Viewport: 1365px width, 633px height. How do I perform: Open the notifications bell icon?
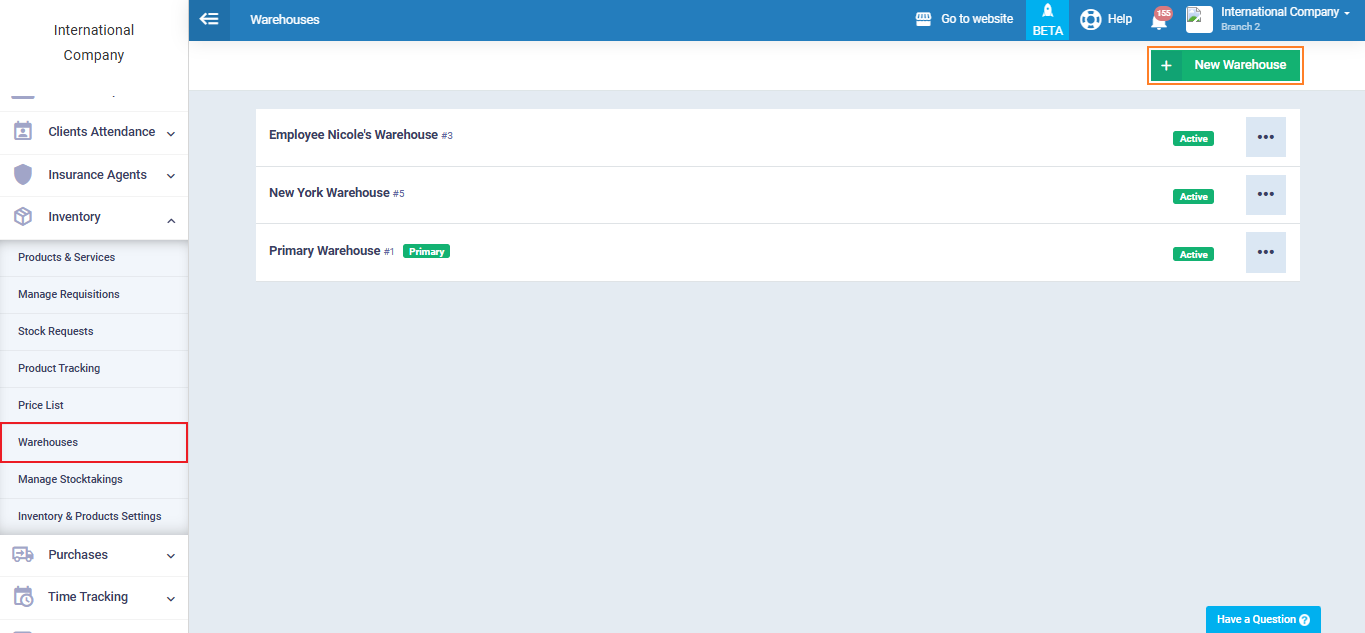click(x=1159, y=21)
